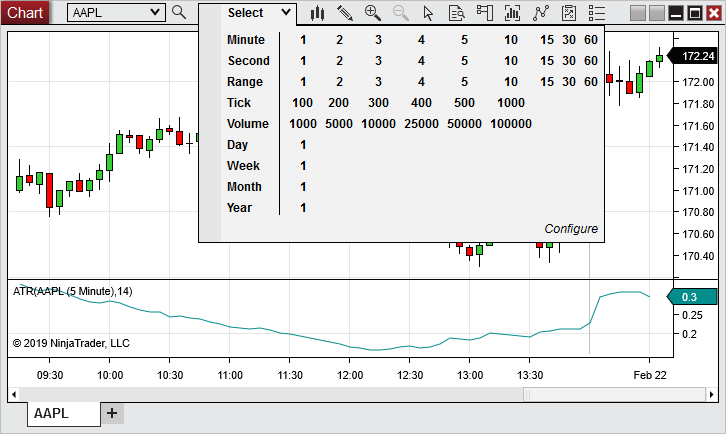This screenshot has width=726, height=434.
Task: Open the properties list icon
Action: (597, 13)
